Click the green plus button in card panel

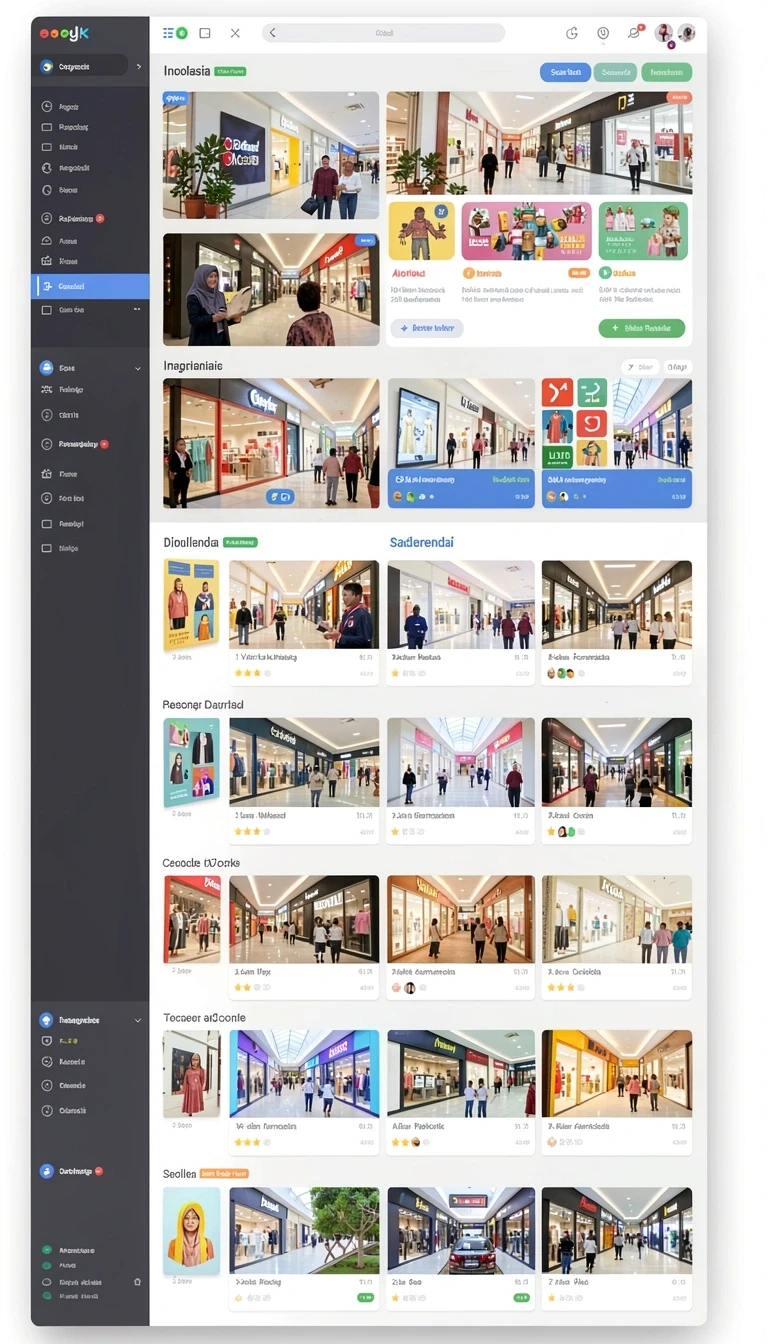(x=641, y=328)
